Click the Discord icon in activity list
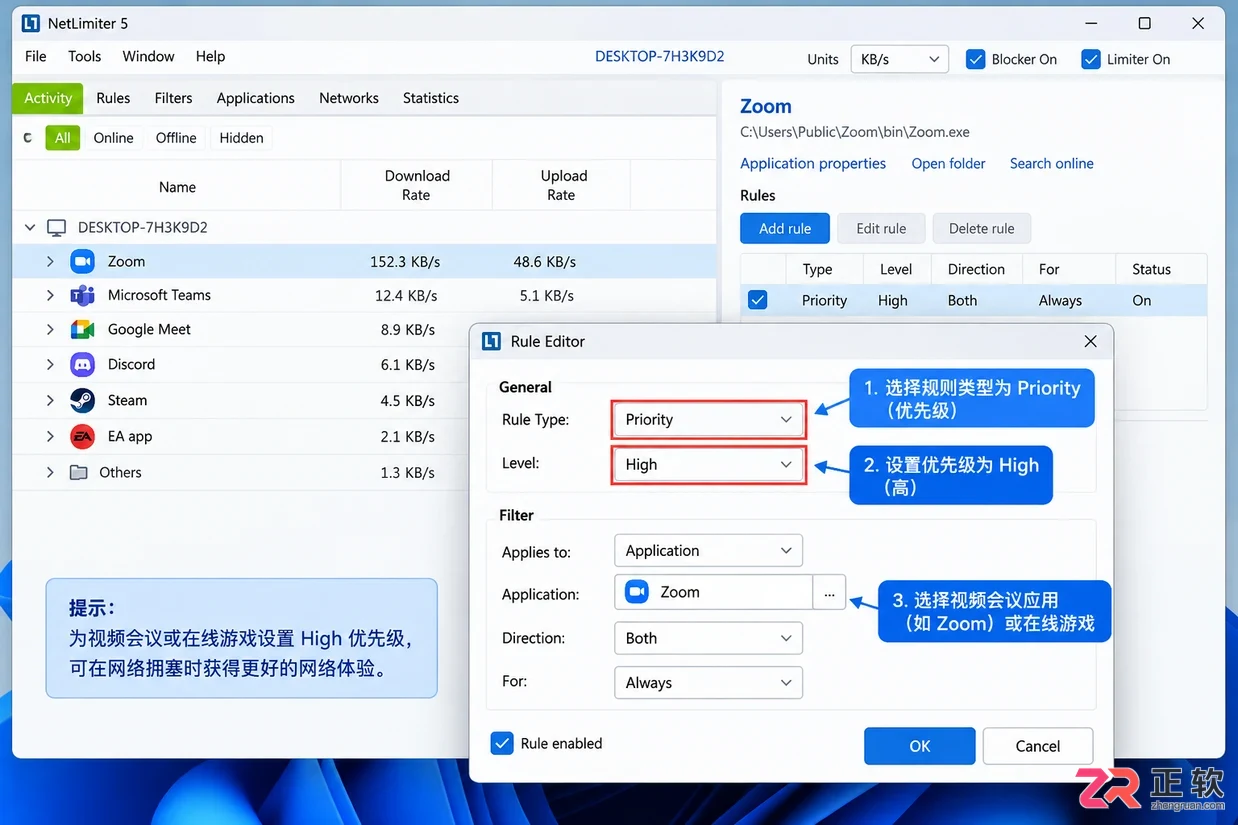The image size is (1238, 825). pos(82,365)
